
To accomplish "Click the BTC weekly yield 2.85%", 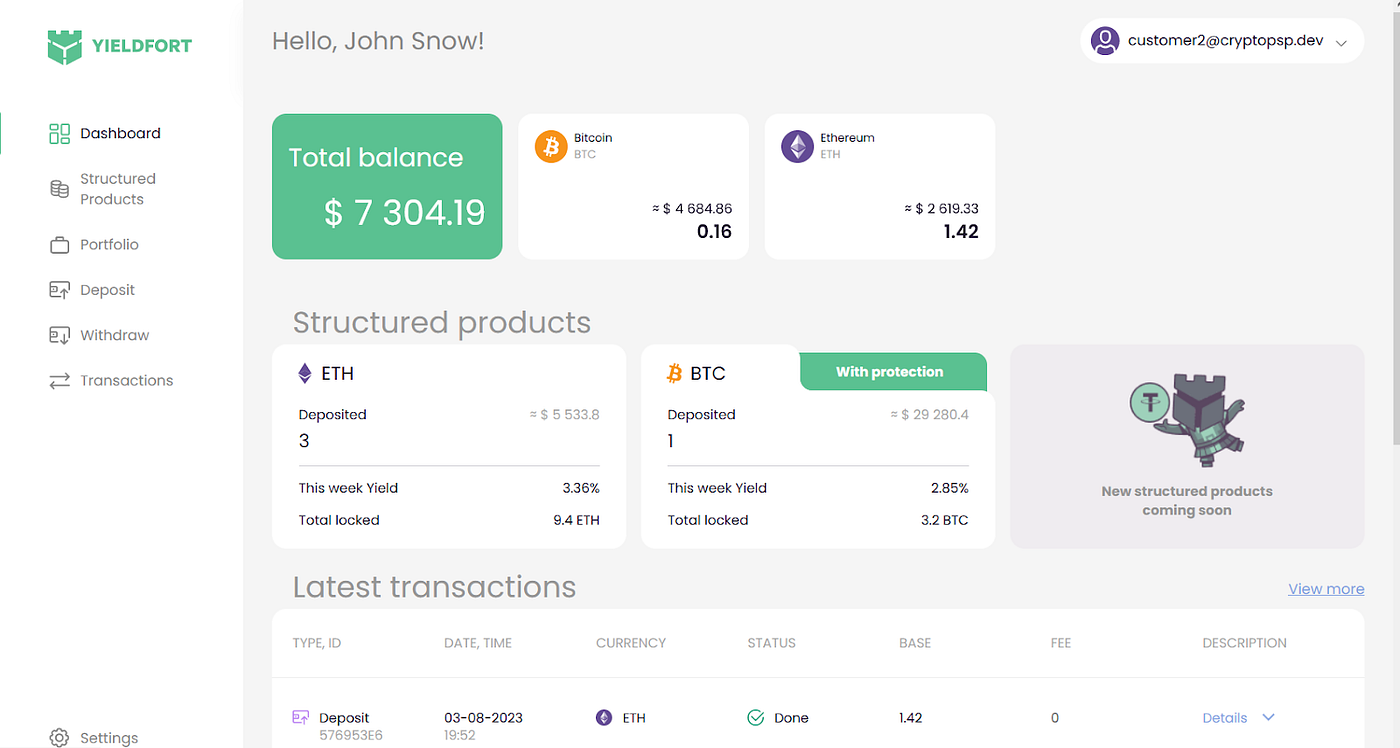I will point(950,488).
